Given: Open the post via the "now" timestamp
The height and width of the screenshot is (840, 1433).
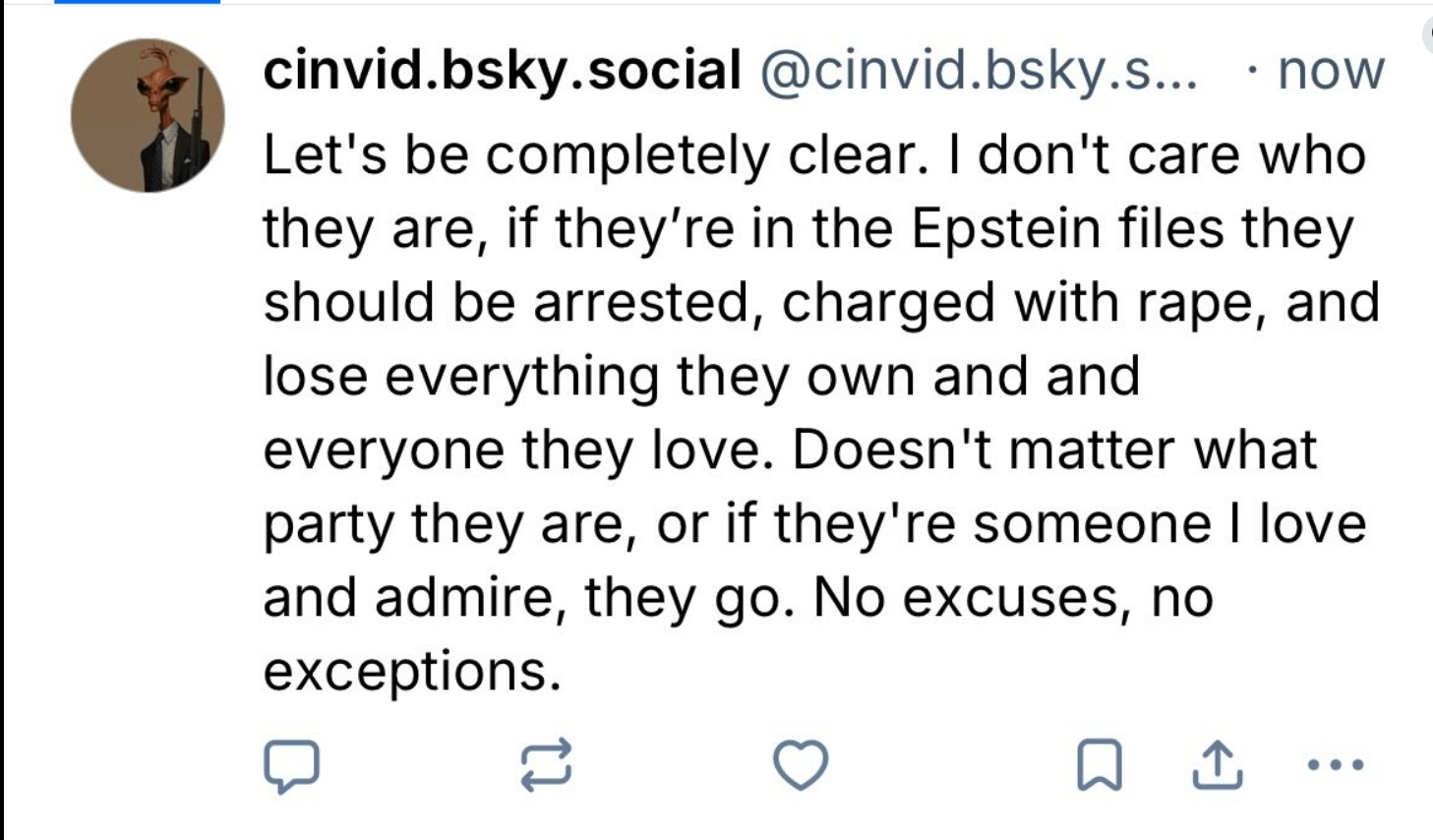Looking at the screenshot, I should pyautogui.click(x=1331, y=71).
